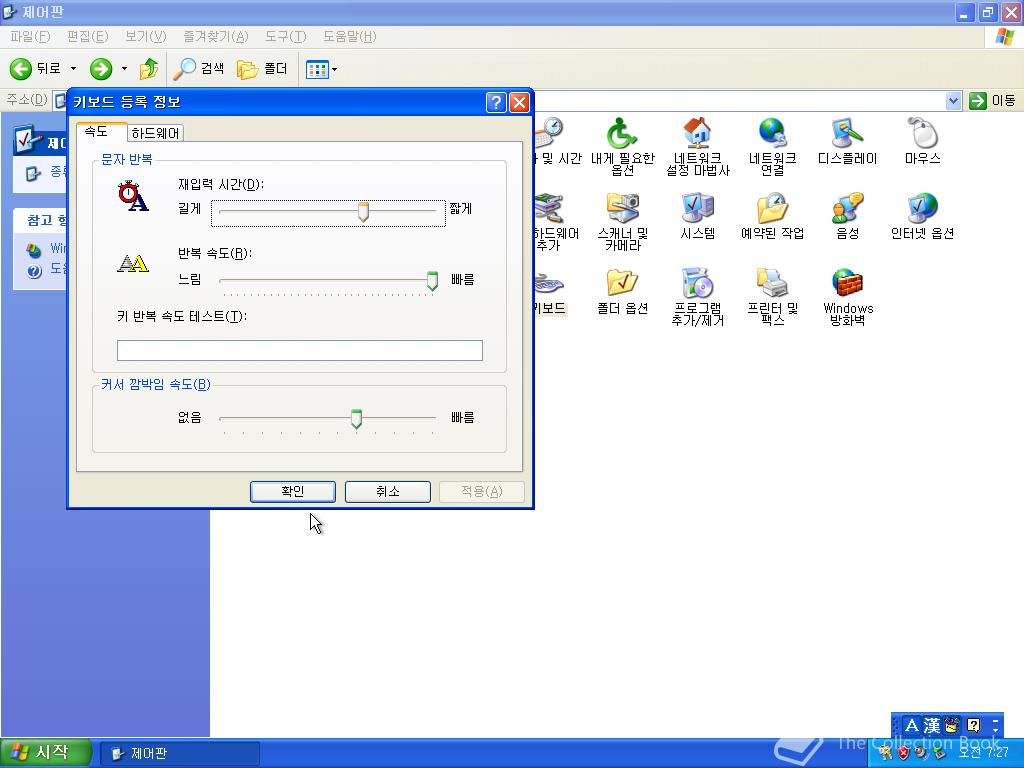
Task: Open the 폴더 옵션 icon
Action: (x=622, y=291)
